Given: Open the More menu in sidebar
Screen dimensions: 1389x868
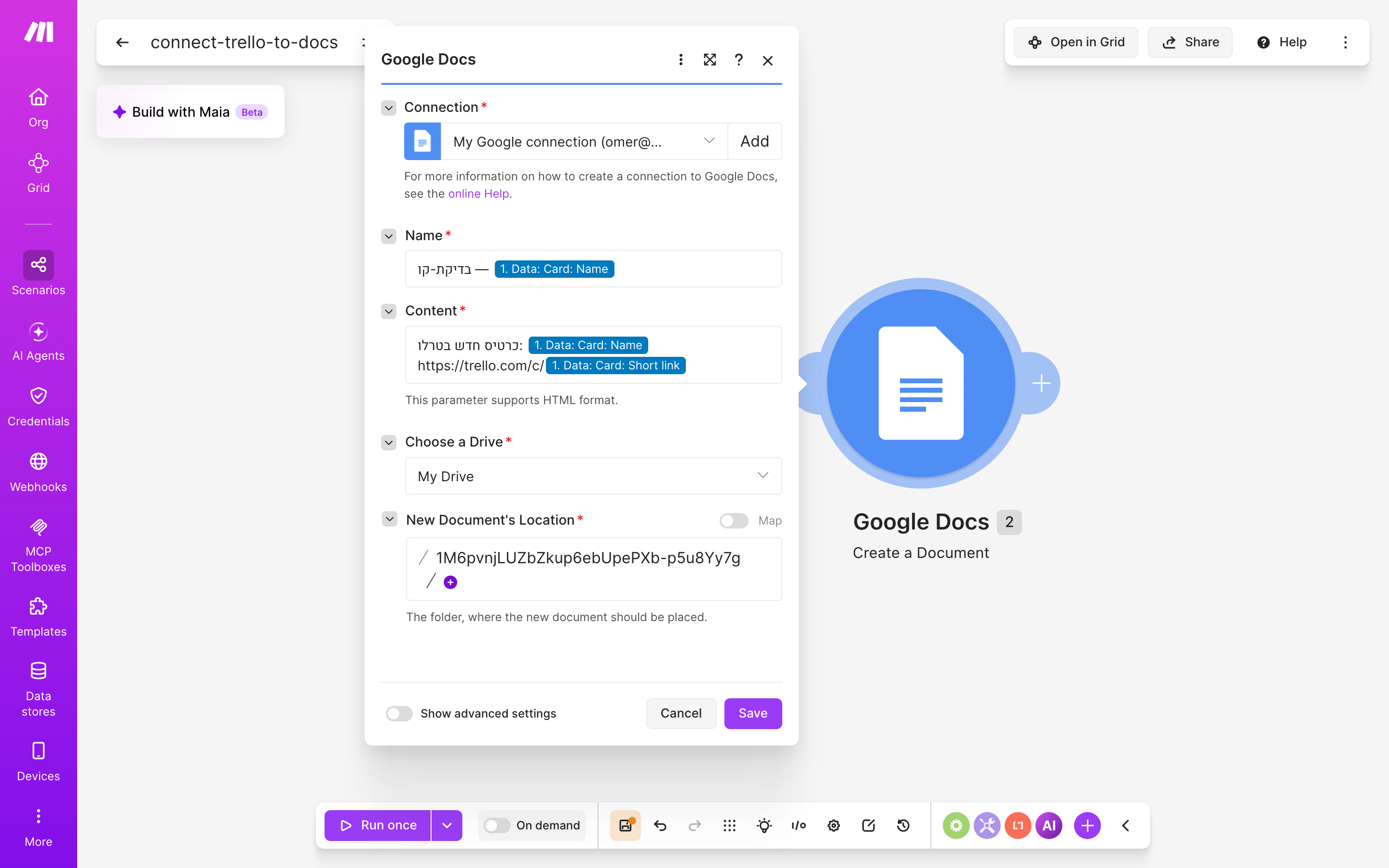Looking at the screenshot, I should (x=39, y=828).
